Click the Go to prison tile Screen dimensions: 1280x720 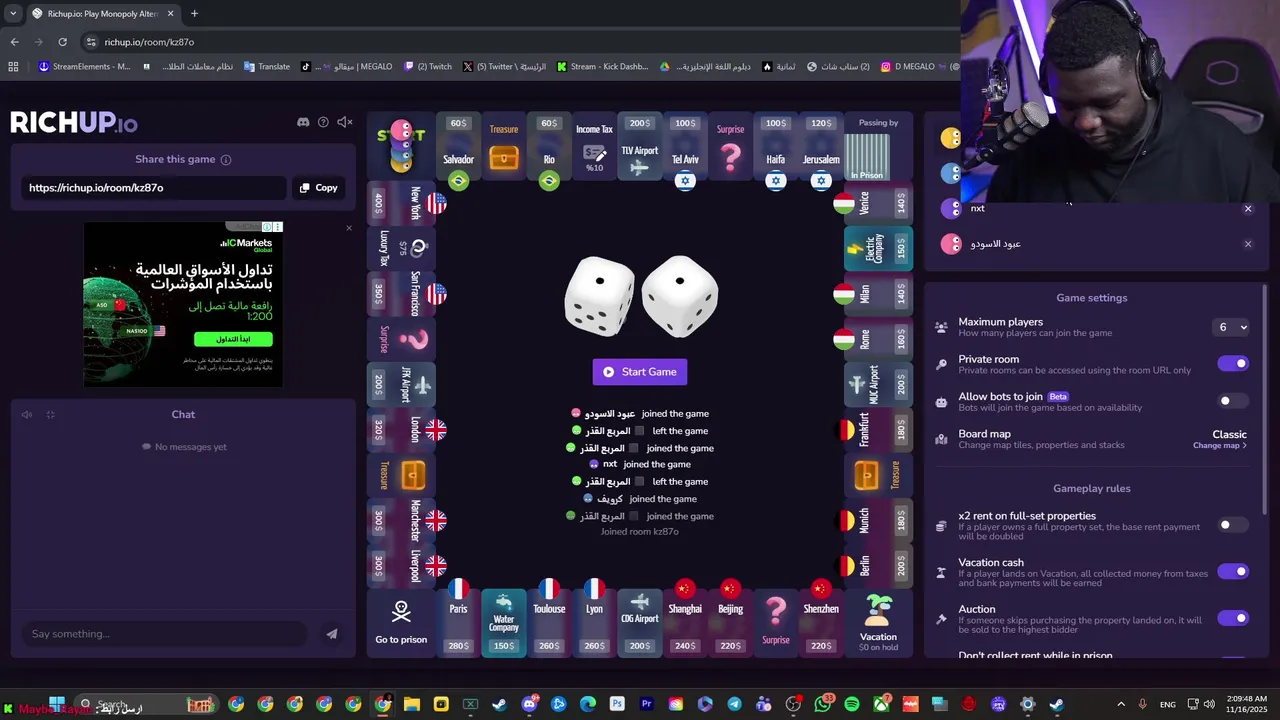click(x=401, y=623)
